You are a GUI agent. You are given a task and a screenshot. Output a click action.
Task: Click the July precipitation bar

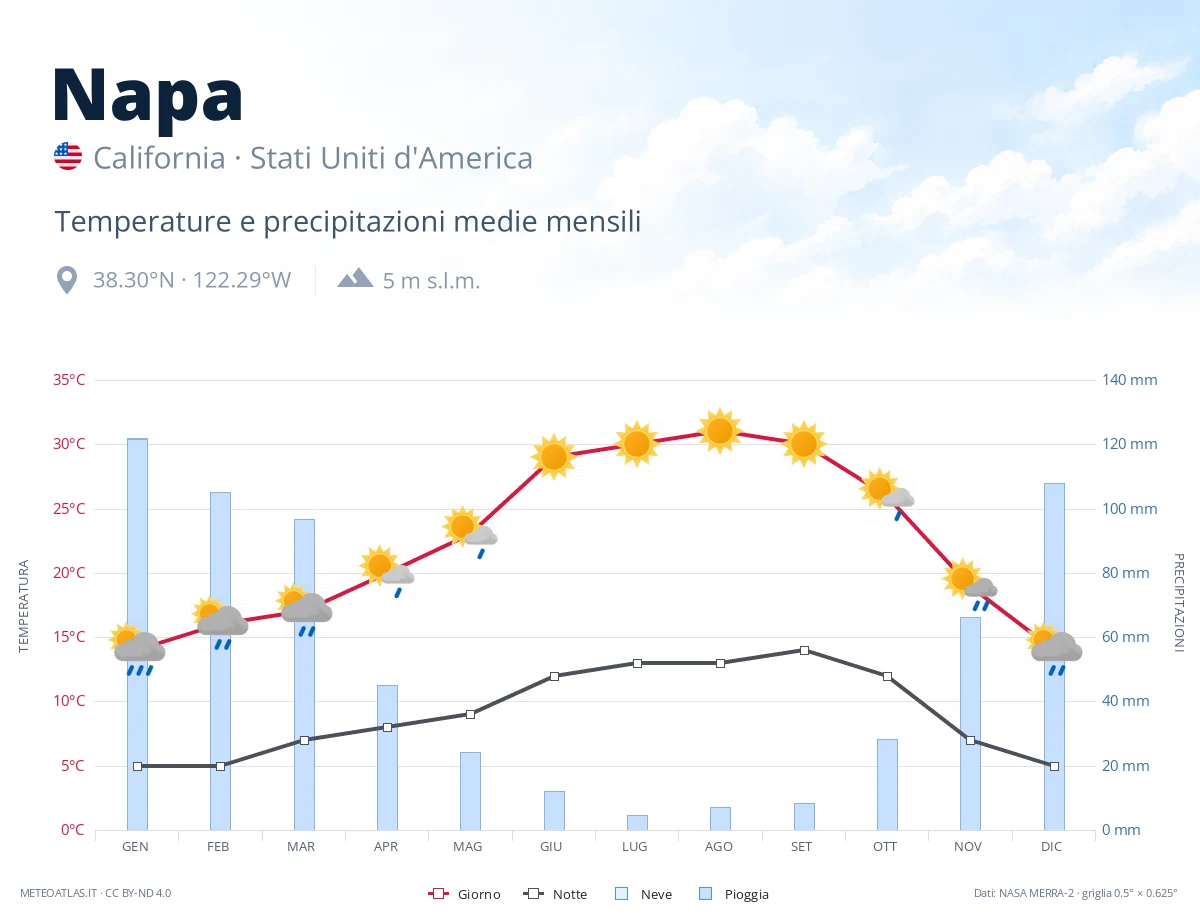(637, 822)
